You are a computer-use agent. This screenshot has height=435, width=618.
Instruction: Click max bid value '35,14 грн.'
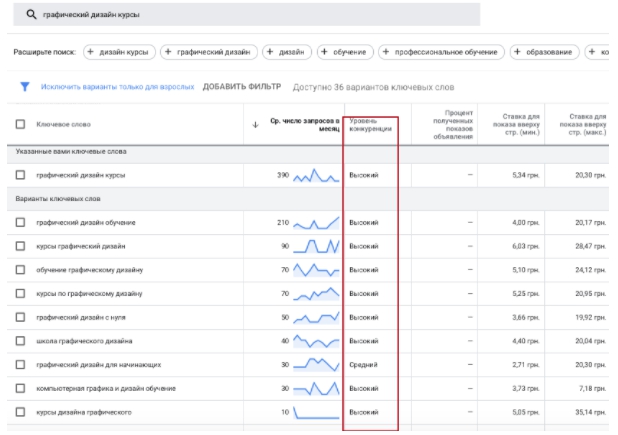[591, 413]
